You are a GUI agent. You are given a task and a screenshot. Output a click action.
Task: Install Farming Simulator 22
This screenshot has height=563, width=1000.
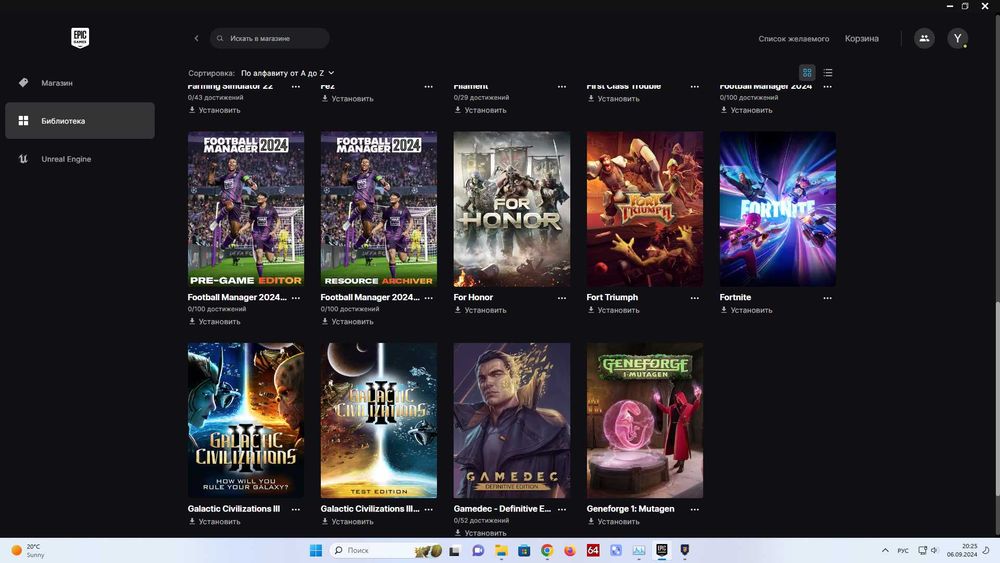214,110
